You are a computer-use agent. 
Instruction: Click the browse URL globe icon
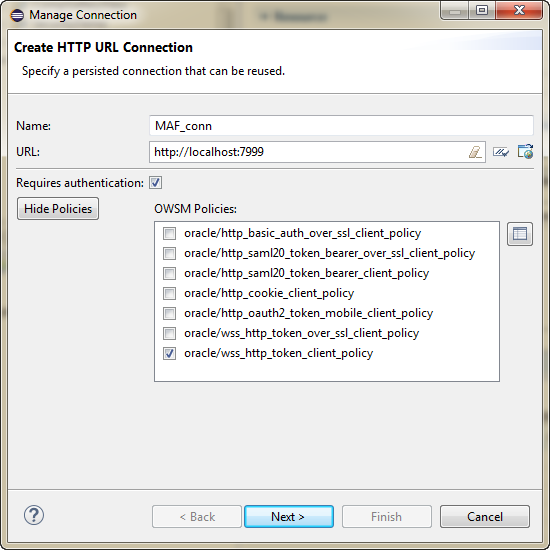525,152
